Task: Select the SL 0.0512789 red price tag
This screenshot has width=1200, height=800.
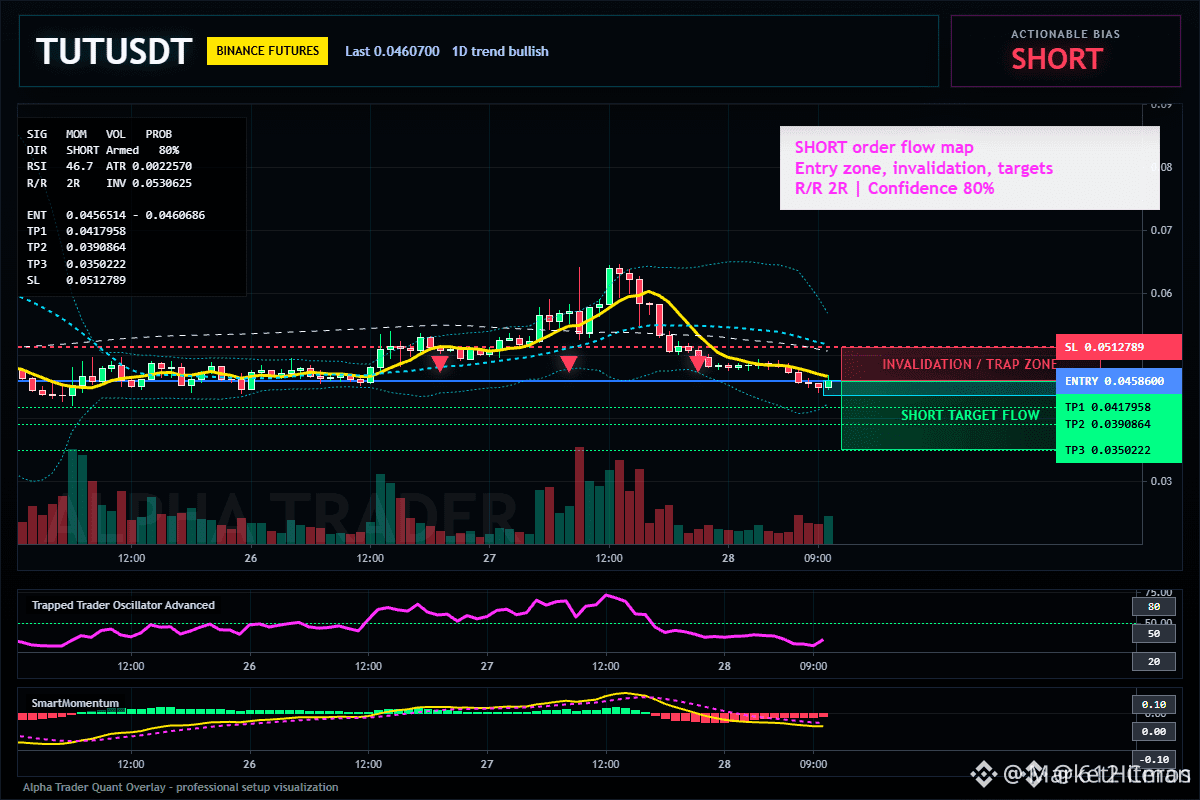Action: 1119,347
